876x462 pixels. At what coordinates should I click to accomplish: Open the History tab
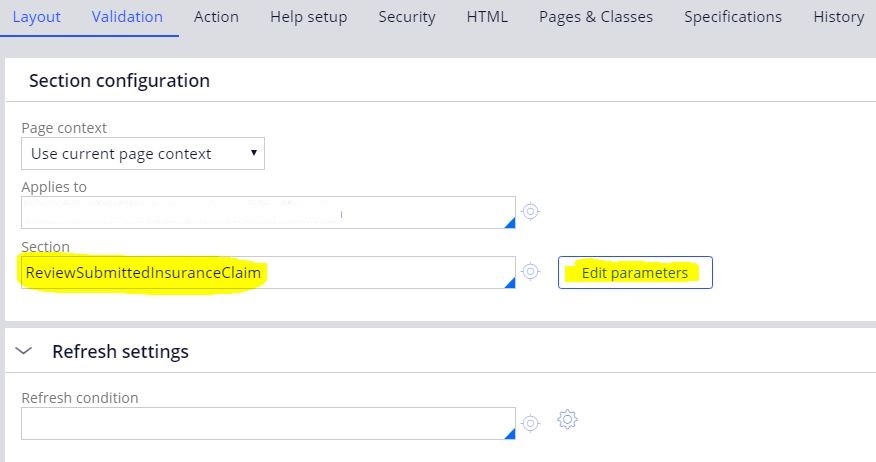(839, 17)
